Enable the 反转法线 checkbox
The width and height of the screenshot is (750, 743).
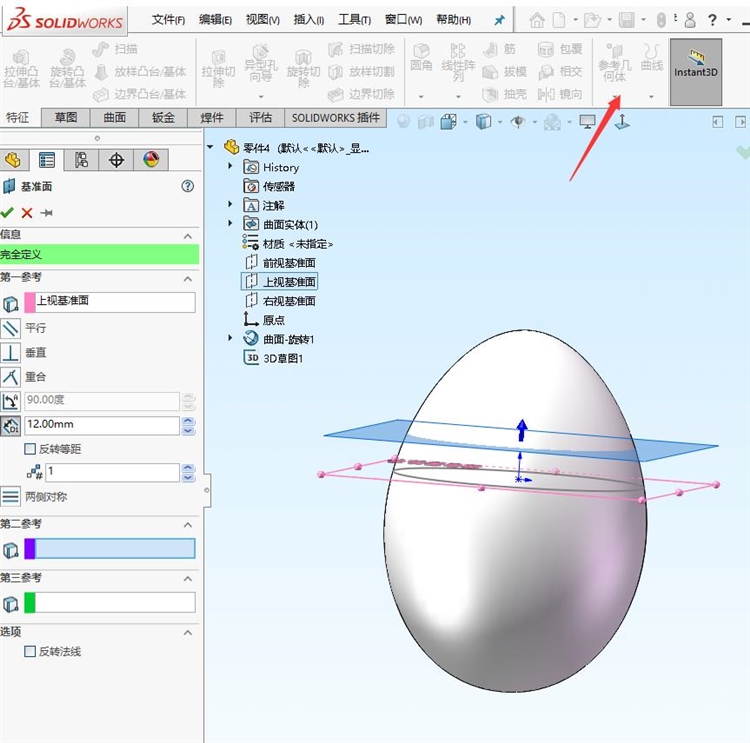coord(30,651)
